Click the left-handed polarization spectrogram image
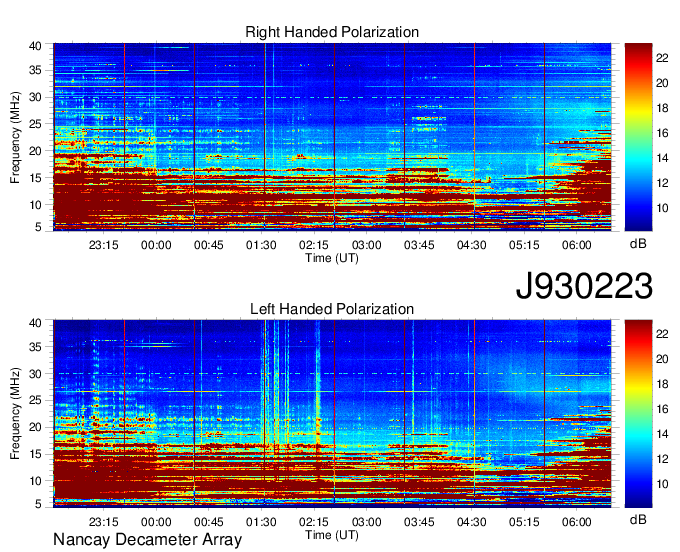The height and width of the screenshot is (552, 680). tap(332, 414)
